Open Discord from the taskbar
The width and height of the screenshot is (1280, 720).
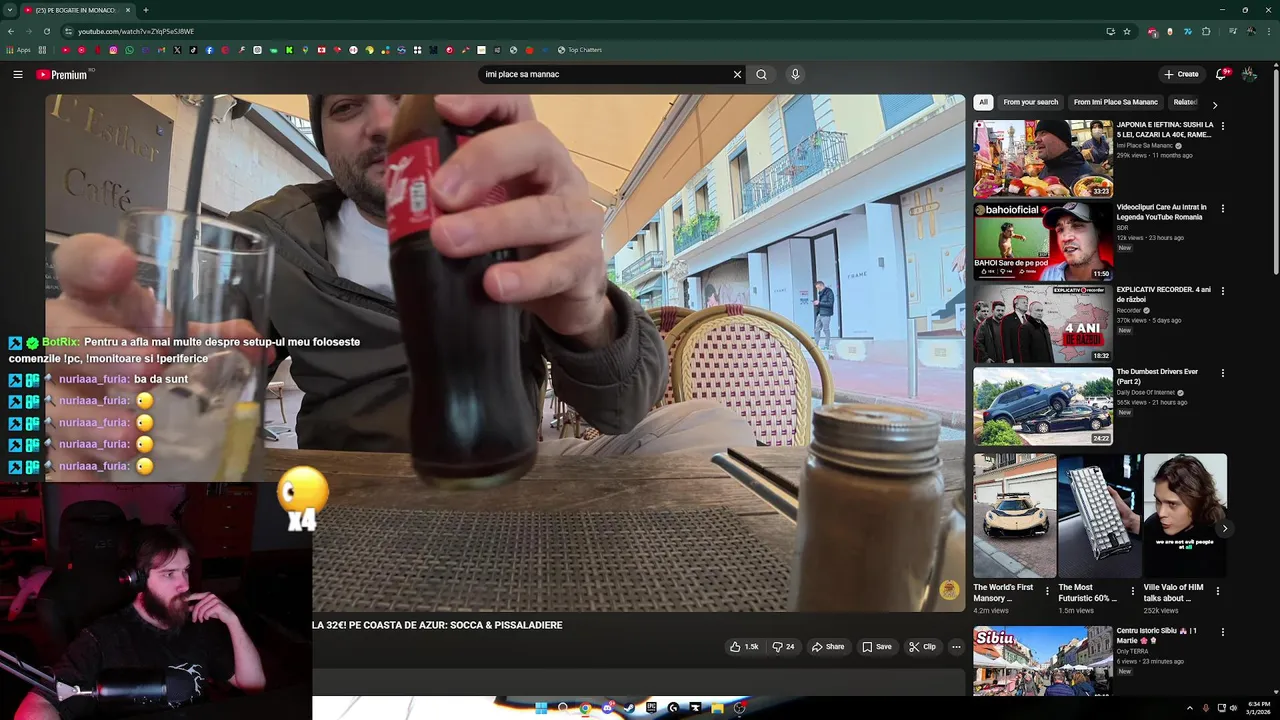click(607, 708)
